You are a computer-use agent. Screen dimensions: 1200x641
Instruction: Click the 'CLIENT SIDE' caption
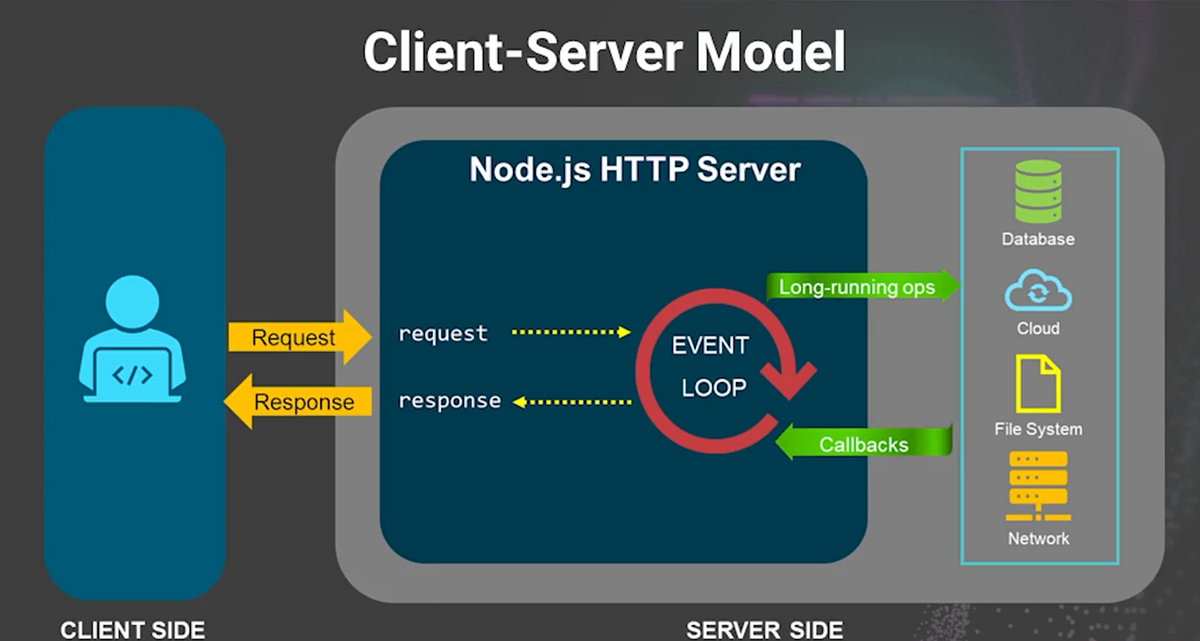pos(133,630)
